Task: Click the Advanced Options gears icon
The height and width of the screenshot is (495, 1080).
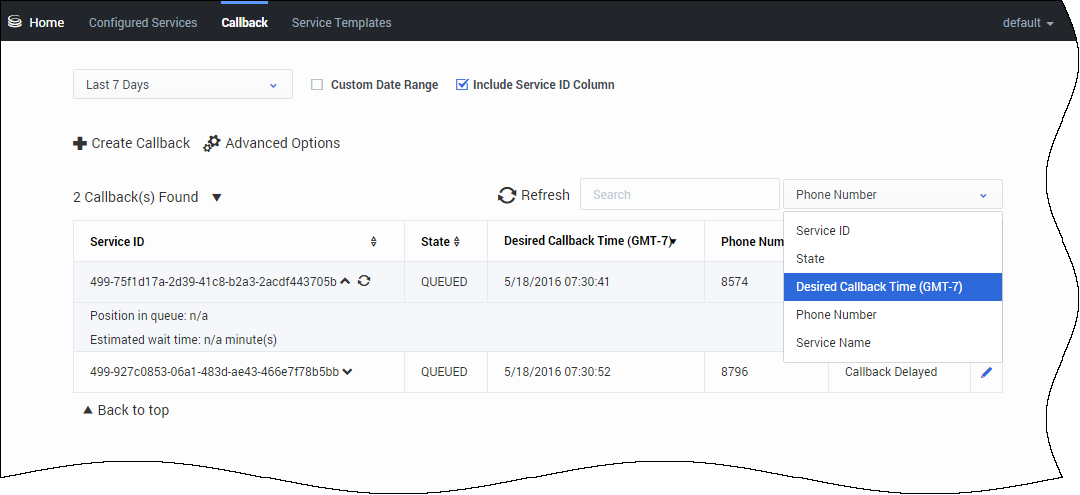Action: pyautogui.click(x=211, y=144)
